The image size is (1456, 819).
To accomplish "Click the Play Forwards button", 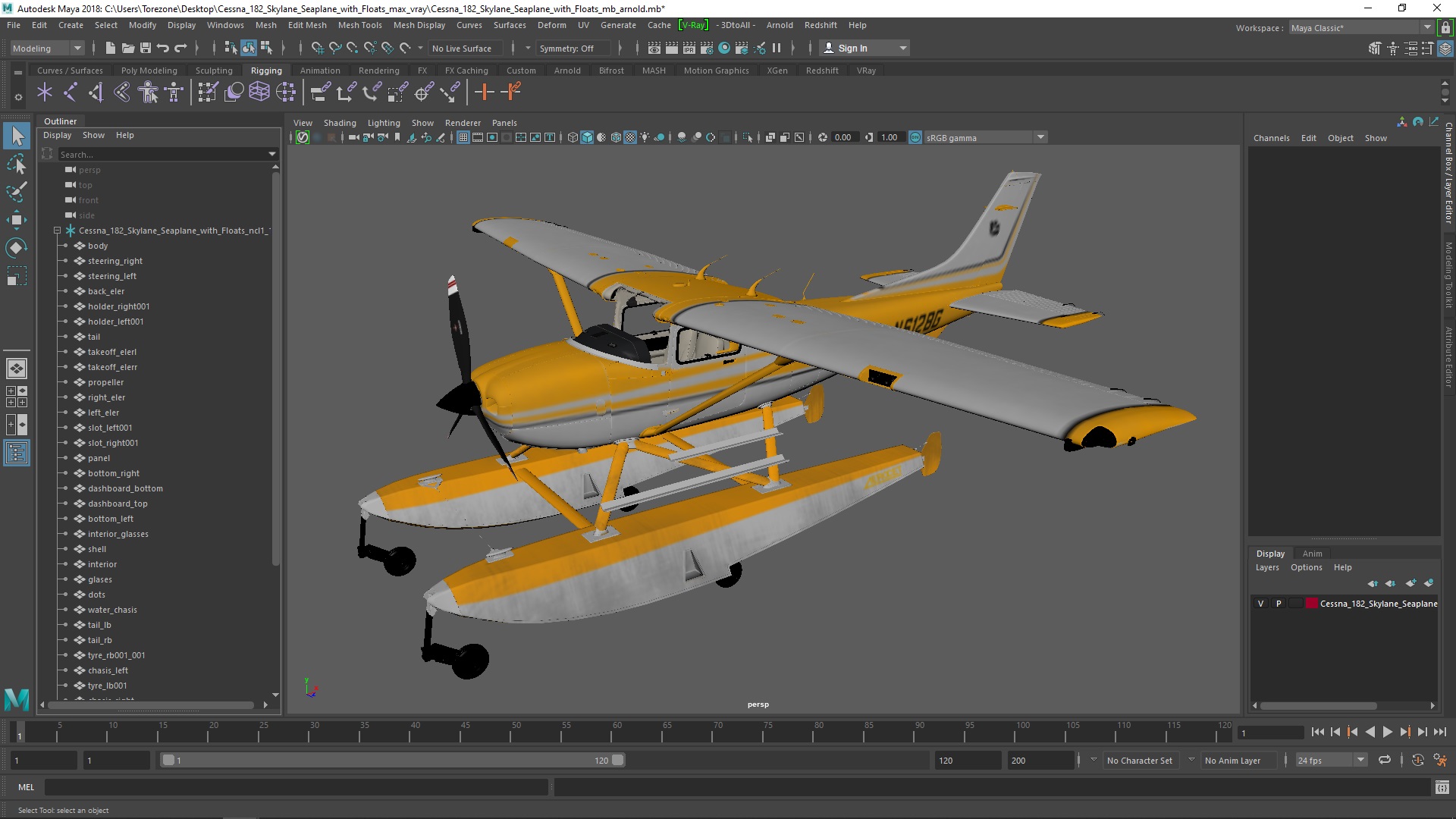I will 1387,732.
